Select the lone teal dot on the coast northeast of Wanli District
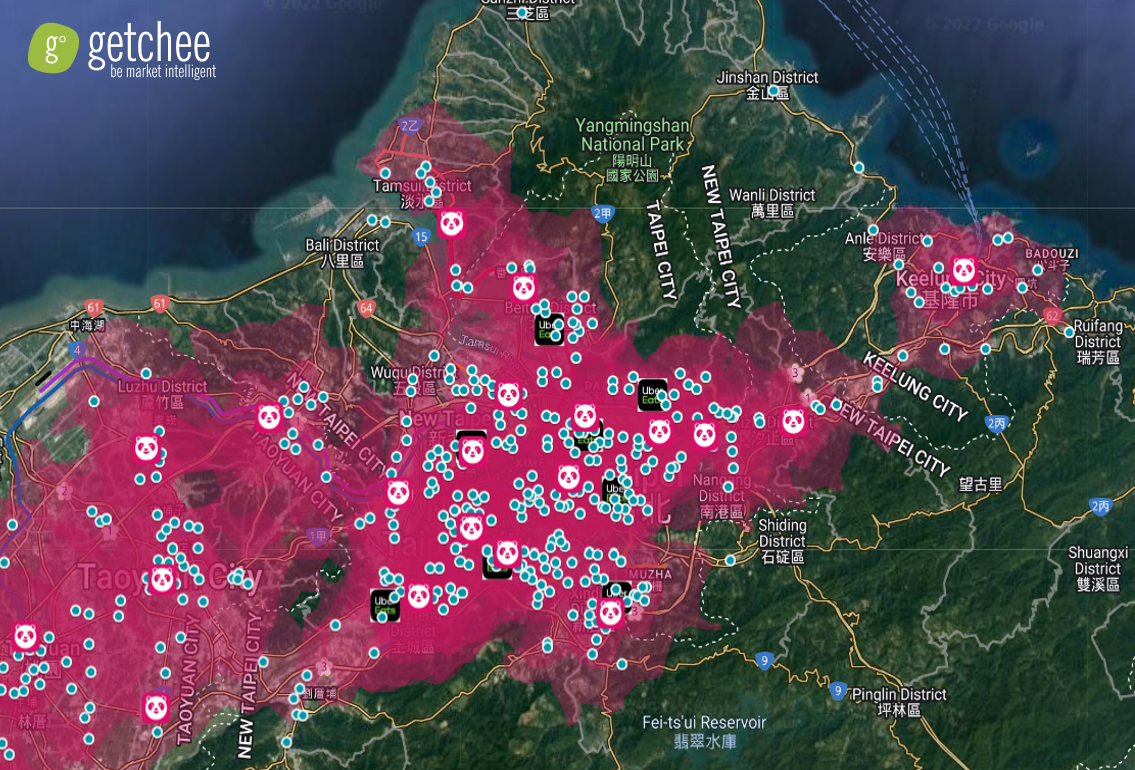1135x770 pixels. tap(858, 168)
